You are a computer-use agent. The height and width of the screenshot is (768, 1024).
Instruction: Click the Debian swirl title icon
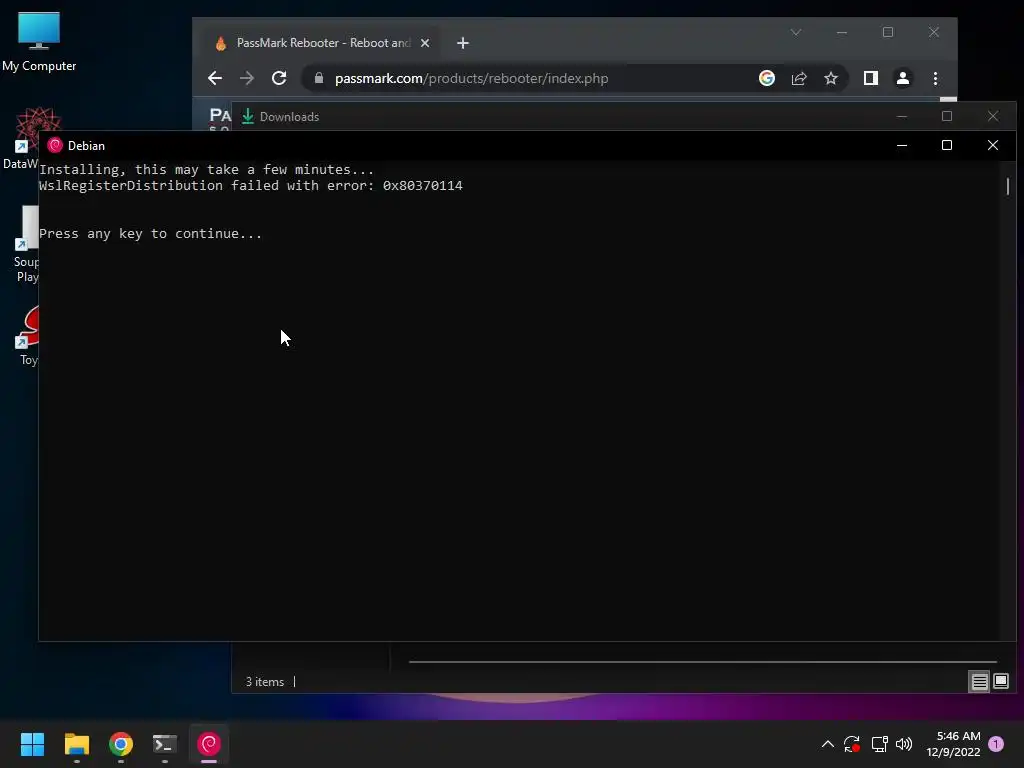[55, 145]
